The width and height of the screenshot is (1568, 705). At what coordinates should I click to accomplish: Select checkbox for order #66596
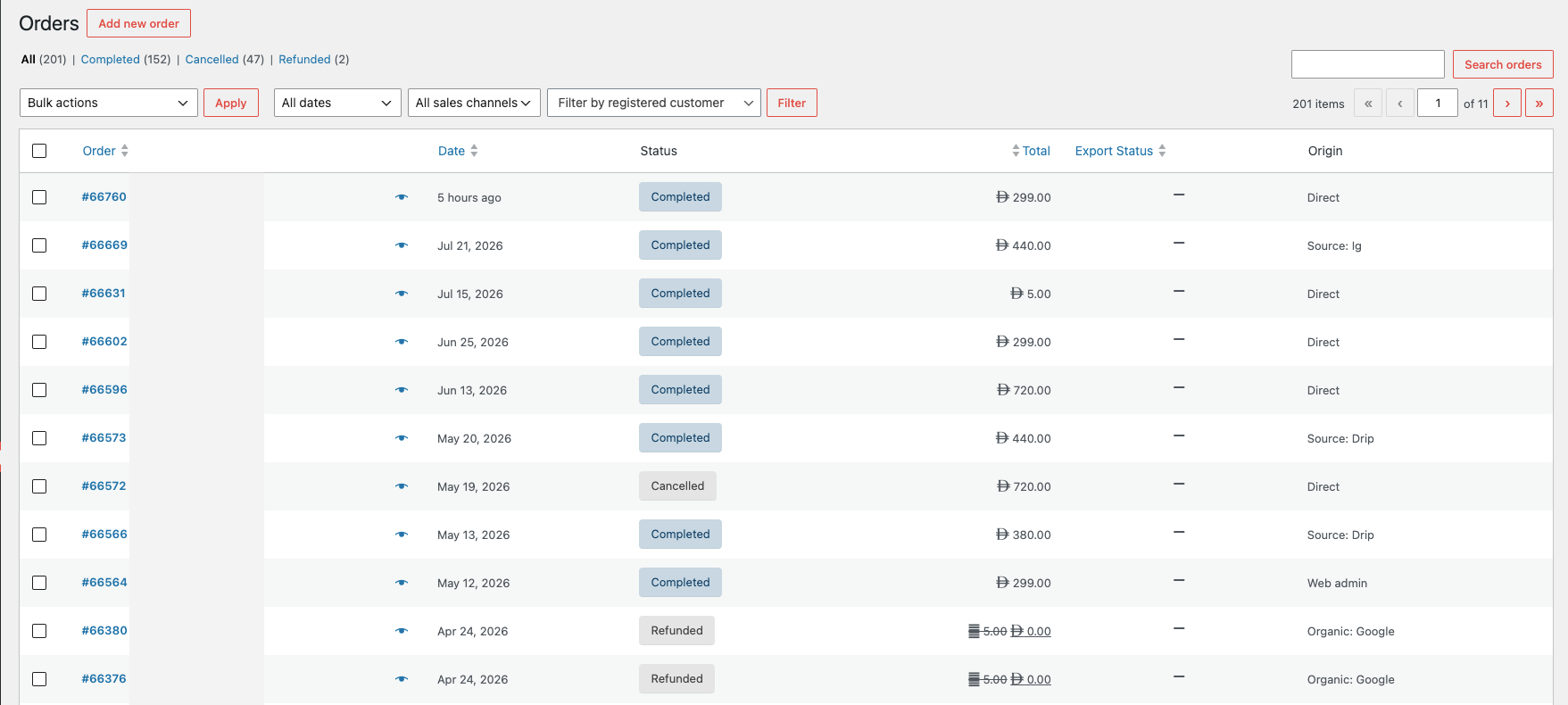click(x=39, y=390)
